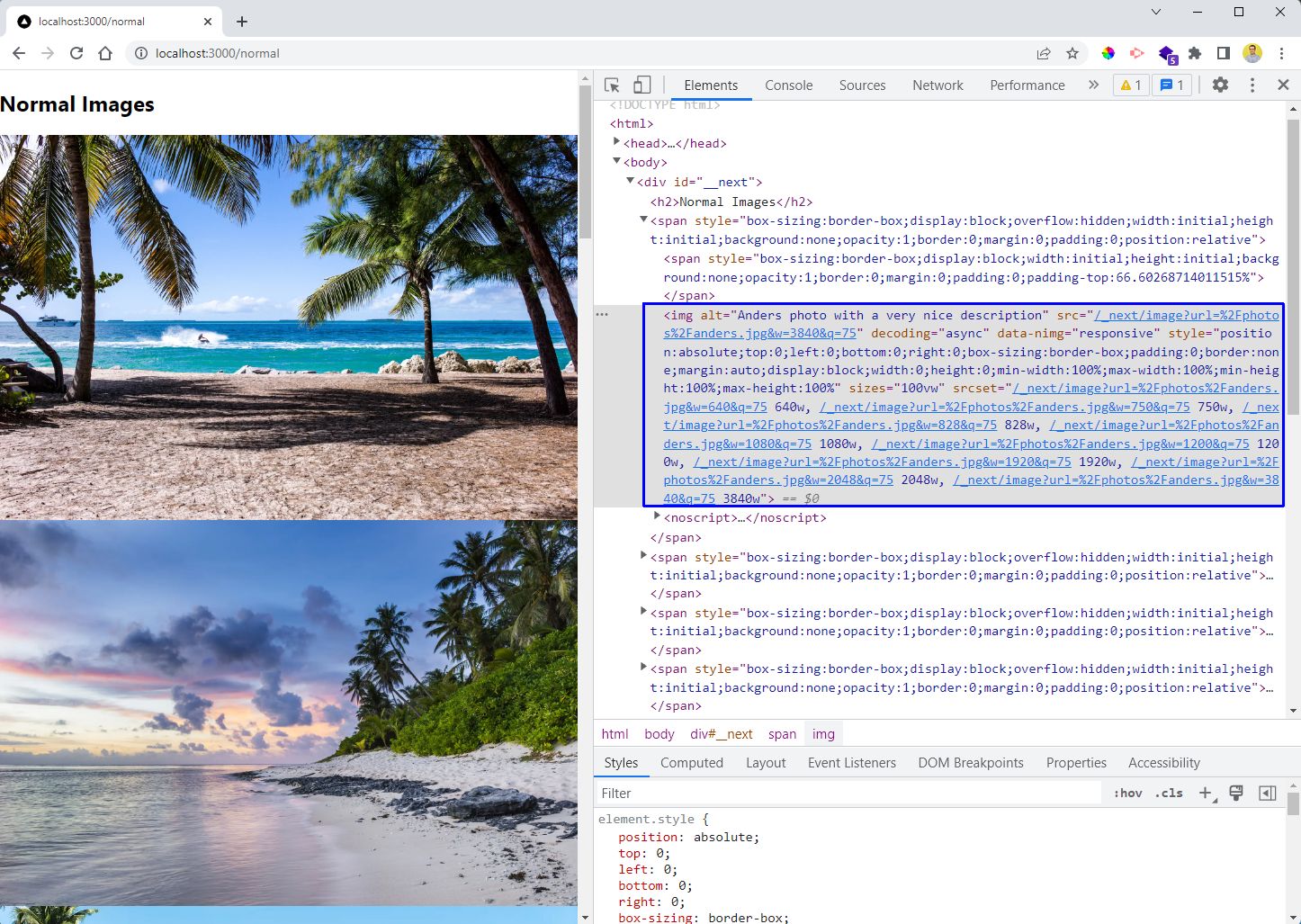Open the w=1200 srcset link
Viewport: 1301px width, 924px height.
[x=1060, y=444]
